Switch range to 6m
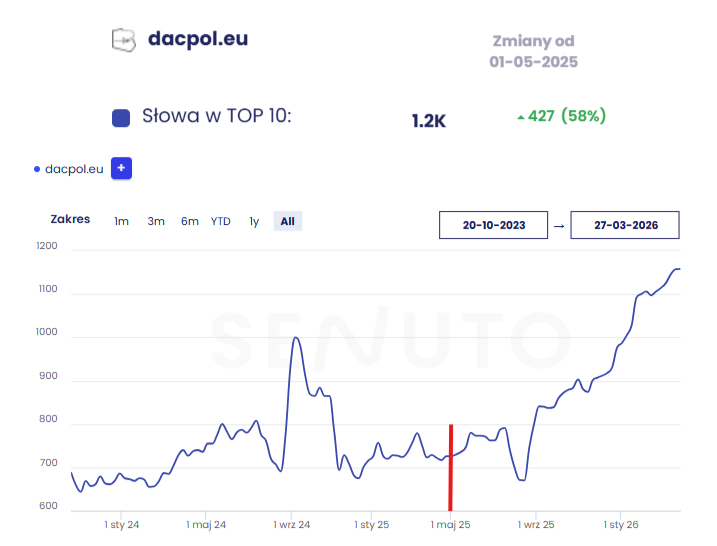Viewport: 717px width, 546px height. coord(190,221)
